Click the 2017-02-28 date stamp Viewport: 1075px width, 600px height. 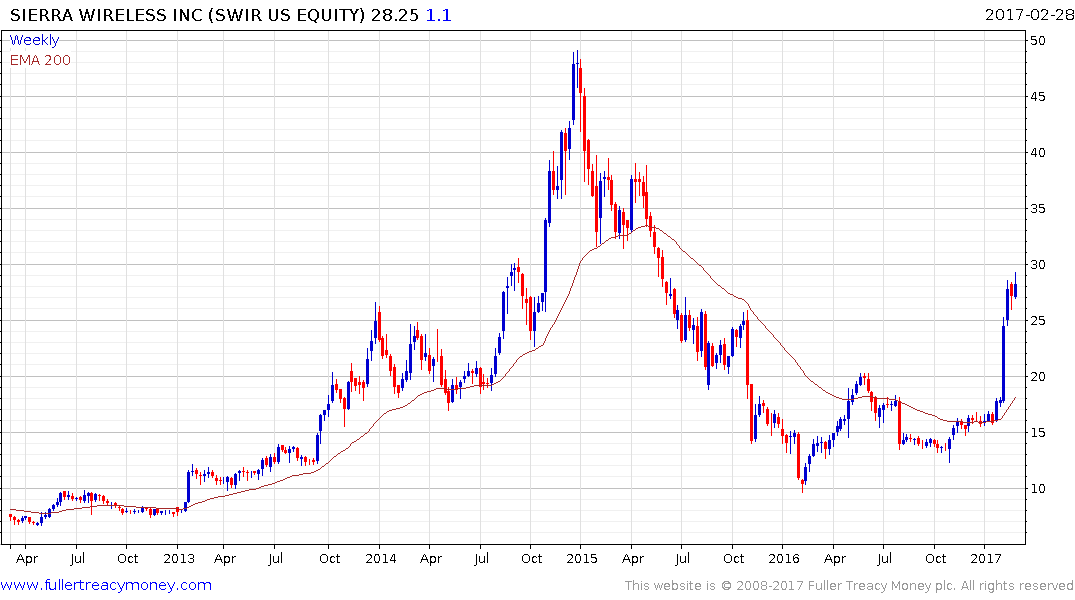1029,15
